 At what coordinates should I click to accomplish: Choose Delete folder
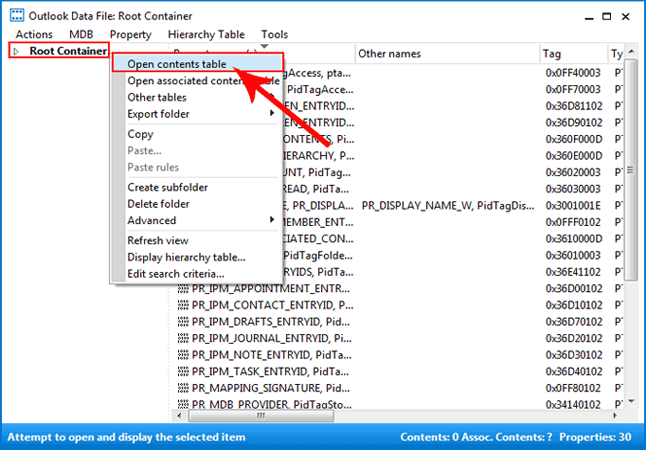pyautogui.click(x=197, y=204)
